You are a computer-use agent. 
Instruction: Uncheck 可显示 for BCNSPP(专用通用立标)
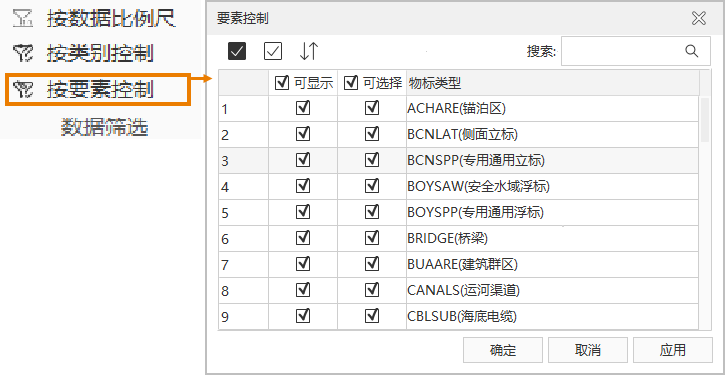(x=303, y=160)
